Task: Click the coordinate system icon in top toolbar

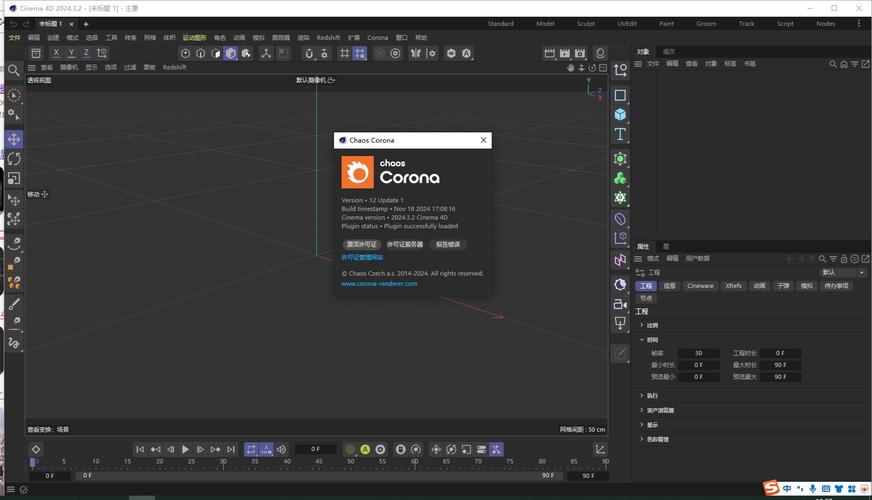Action: tap(102, 53)
